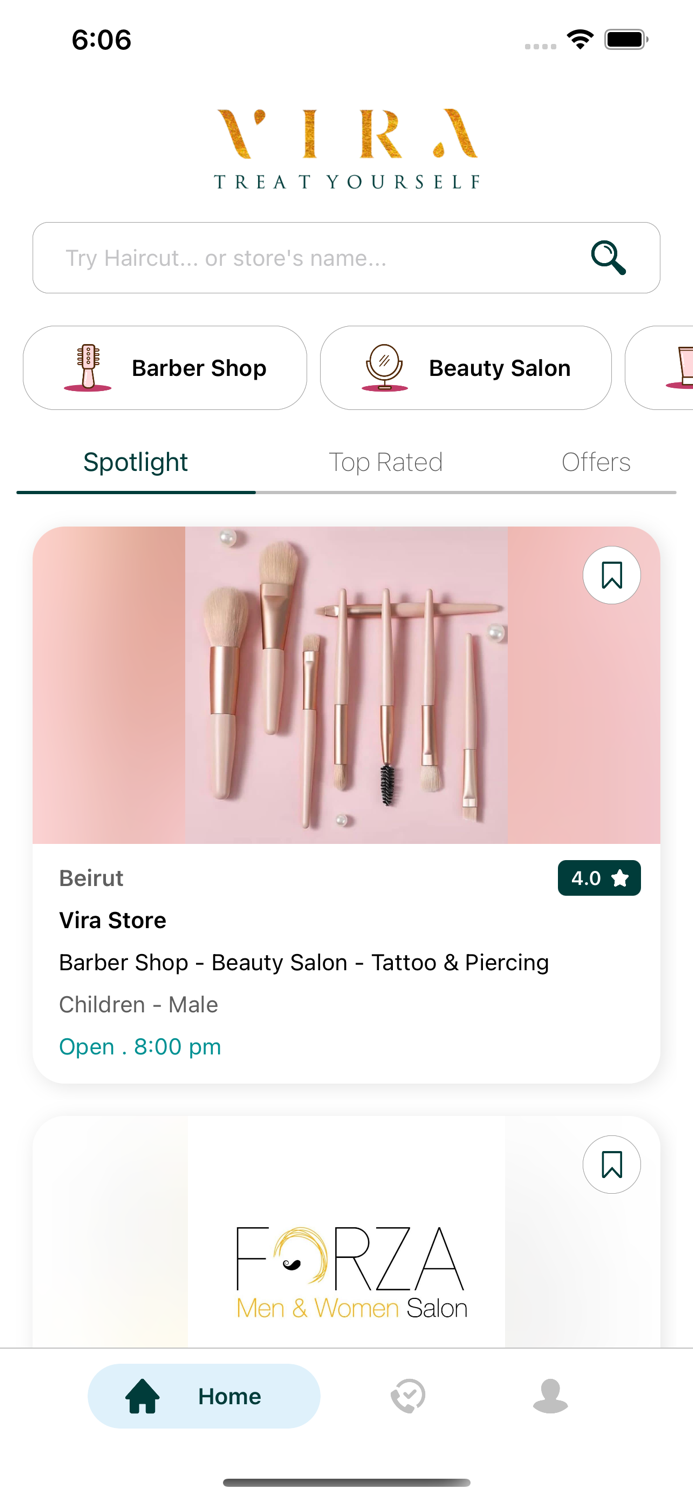Bookmark the Vira Store card
The width and height of the screenshot is (693, 1500).
pos(611,575)
